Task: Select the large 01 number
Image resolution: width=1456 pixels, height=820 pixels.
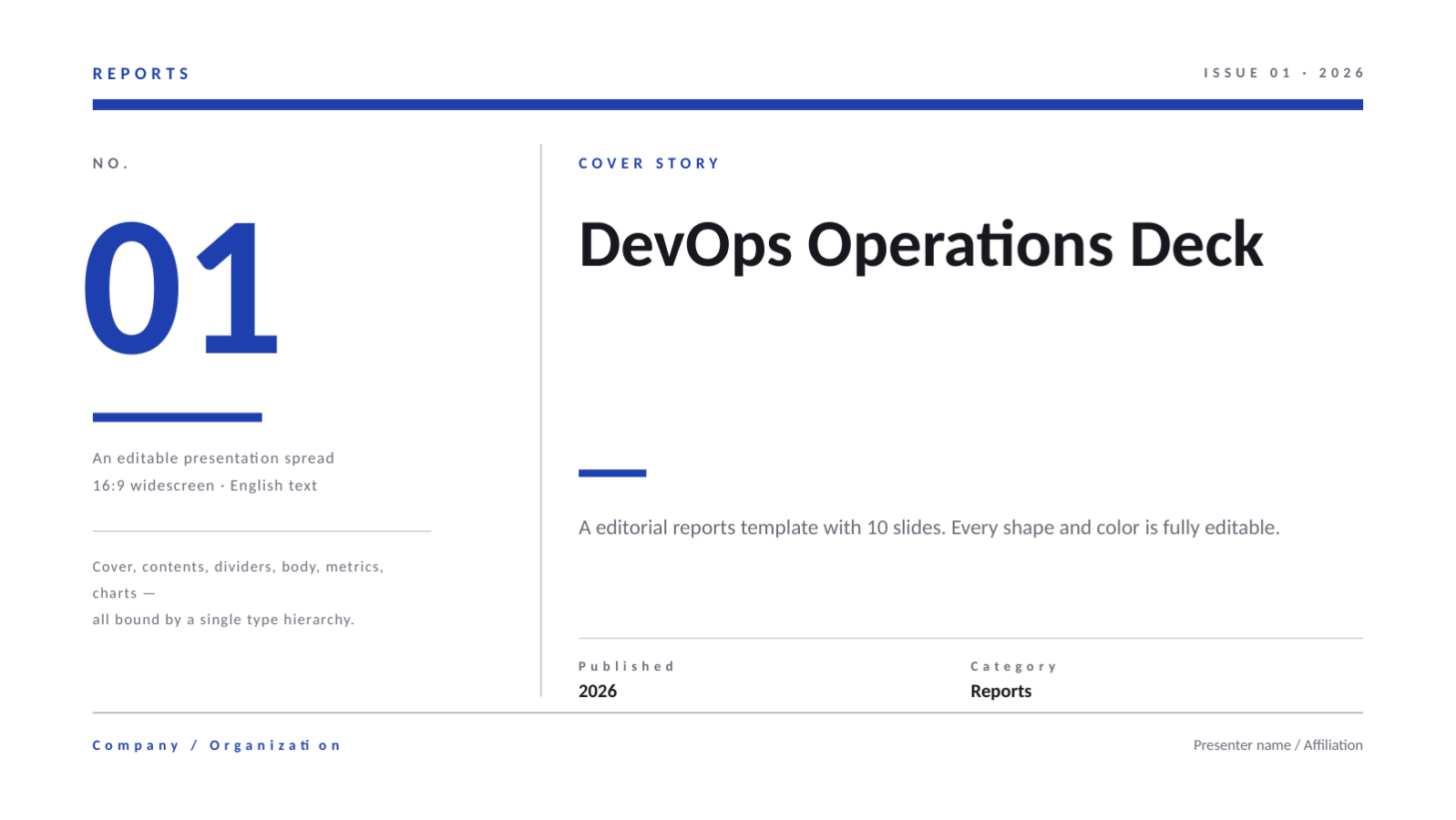Action: pyautogui.click(x=180, y=288)
